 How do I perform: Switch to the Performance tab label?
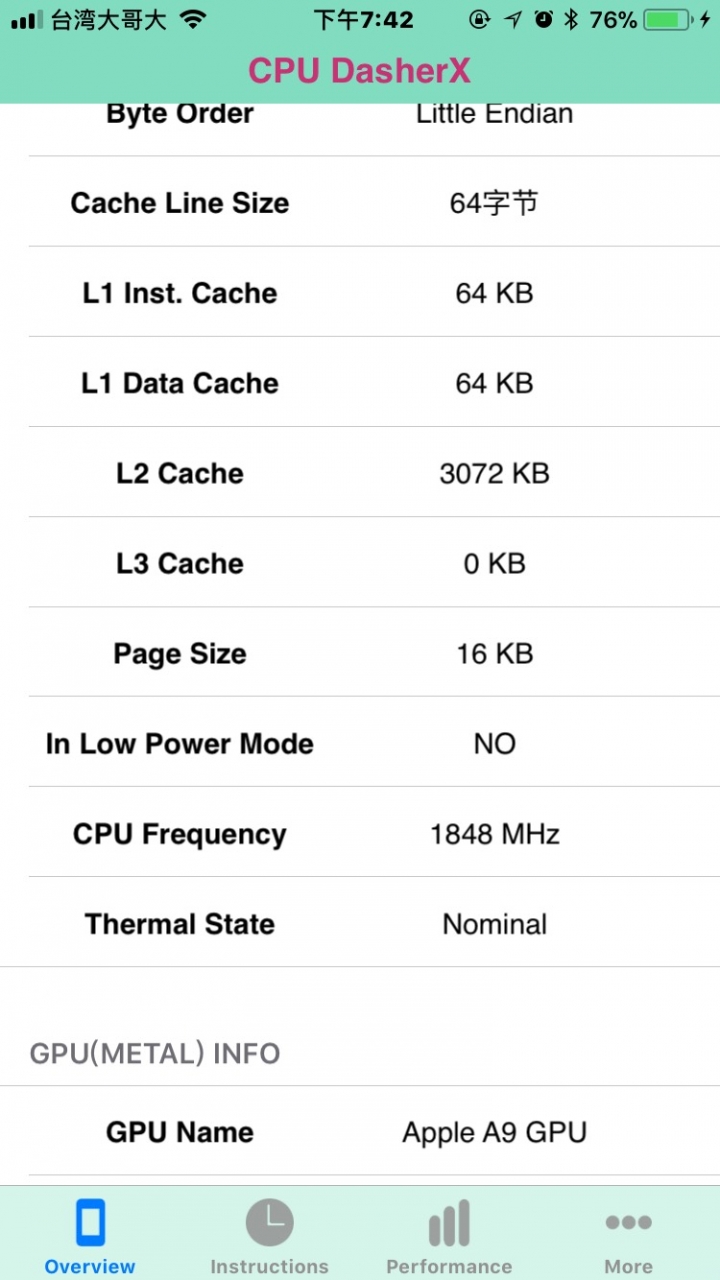449,1266
